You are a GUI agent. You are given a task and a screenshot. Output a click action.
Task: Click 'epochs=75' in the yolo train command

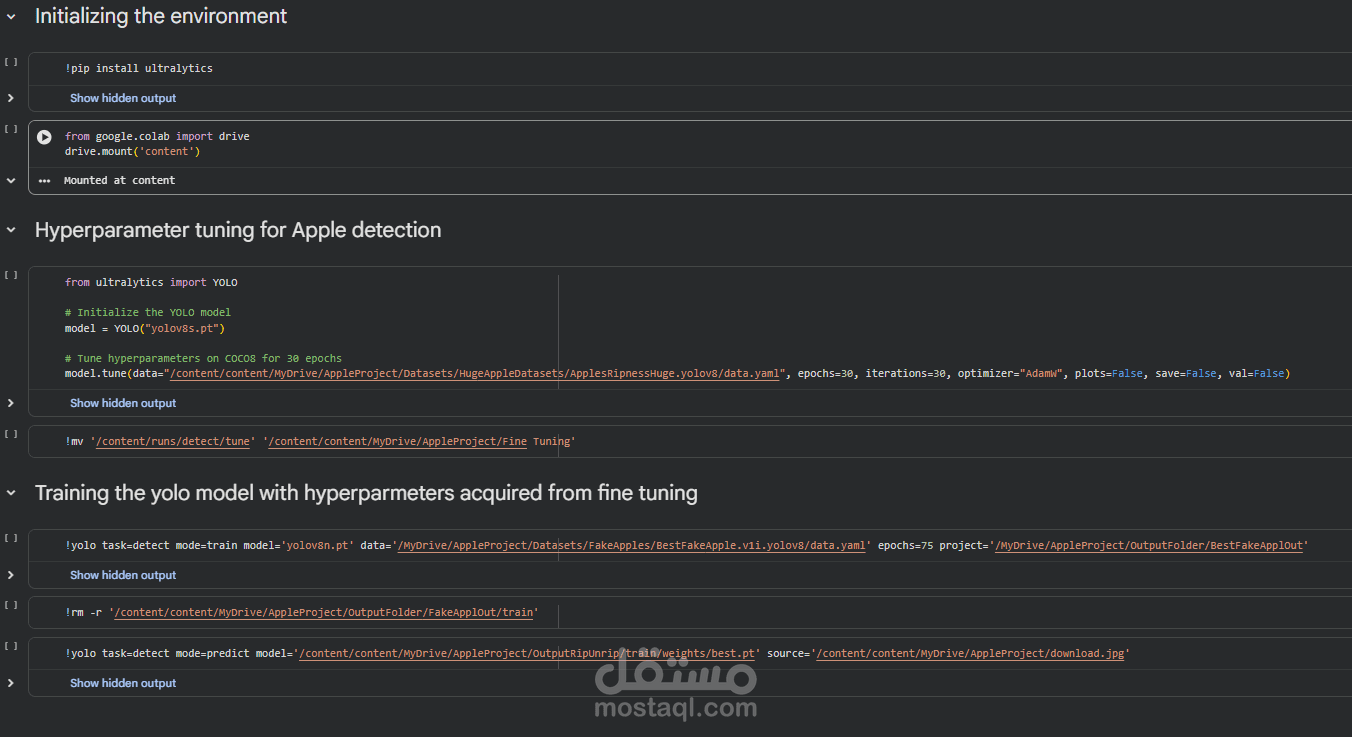[905, 545]
